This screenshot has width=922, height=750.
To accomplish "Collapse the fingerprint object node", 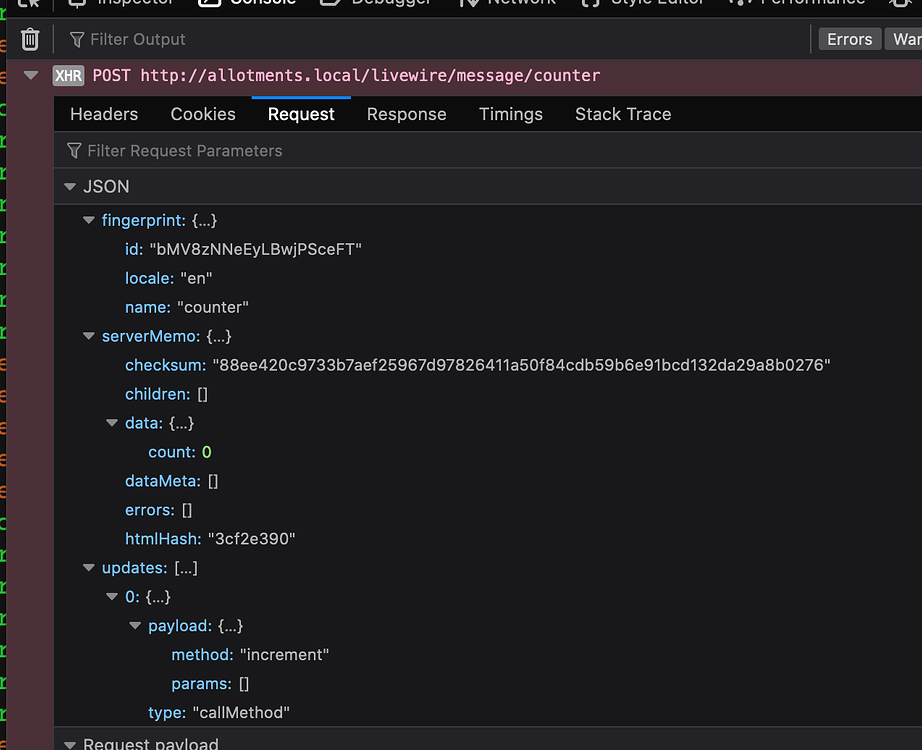I will pos(89,220).
